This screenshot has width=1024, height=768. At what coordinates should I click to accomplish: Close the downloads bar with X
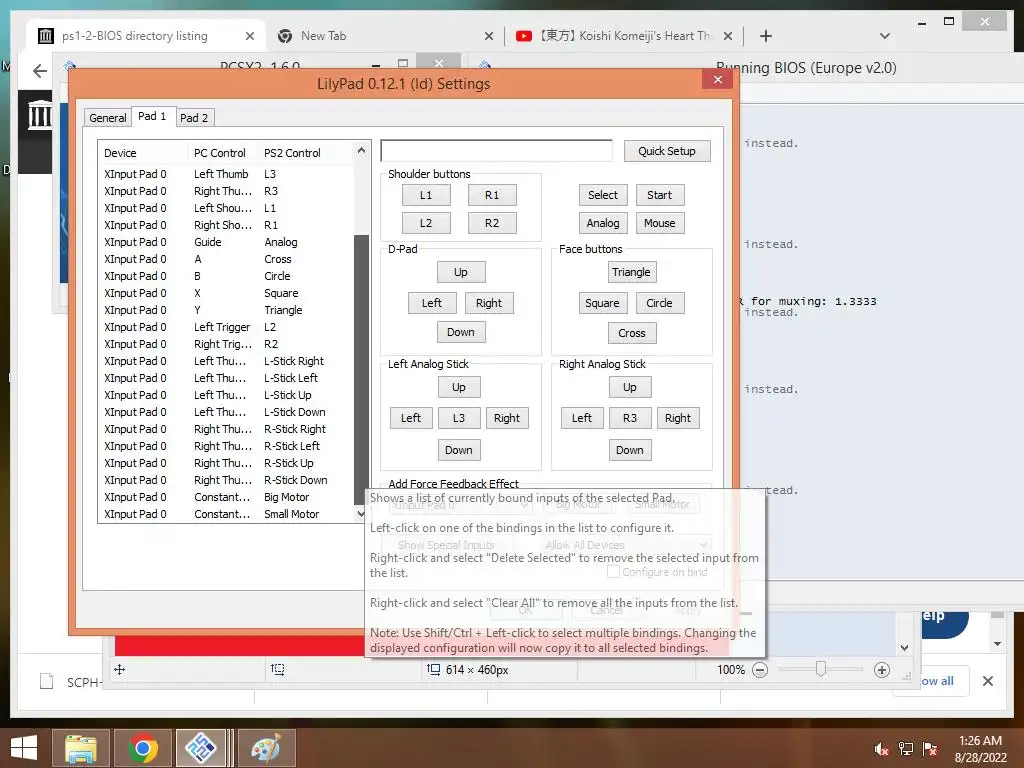988,681
